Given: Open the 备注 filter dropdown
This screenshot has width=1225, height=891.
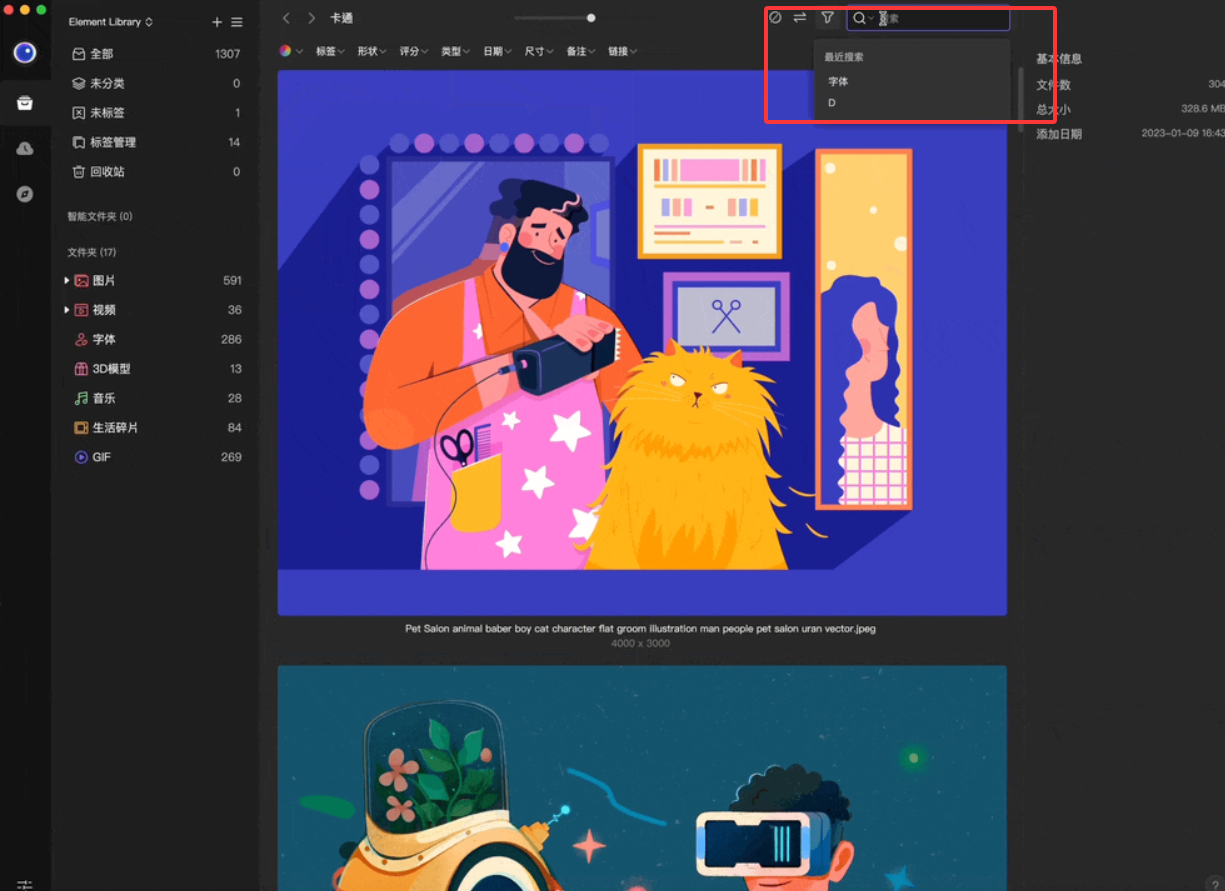Looking at the screenshot, I should tap(581, 51).
